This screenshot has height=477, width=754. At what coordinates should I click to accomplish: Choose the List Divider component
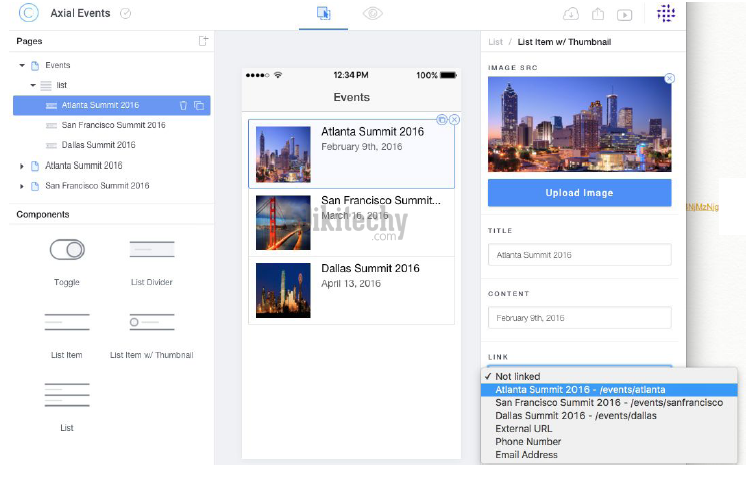(x=151, y=262)
